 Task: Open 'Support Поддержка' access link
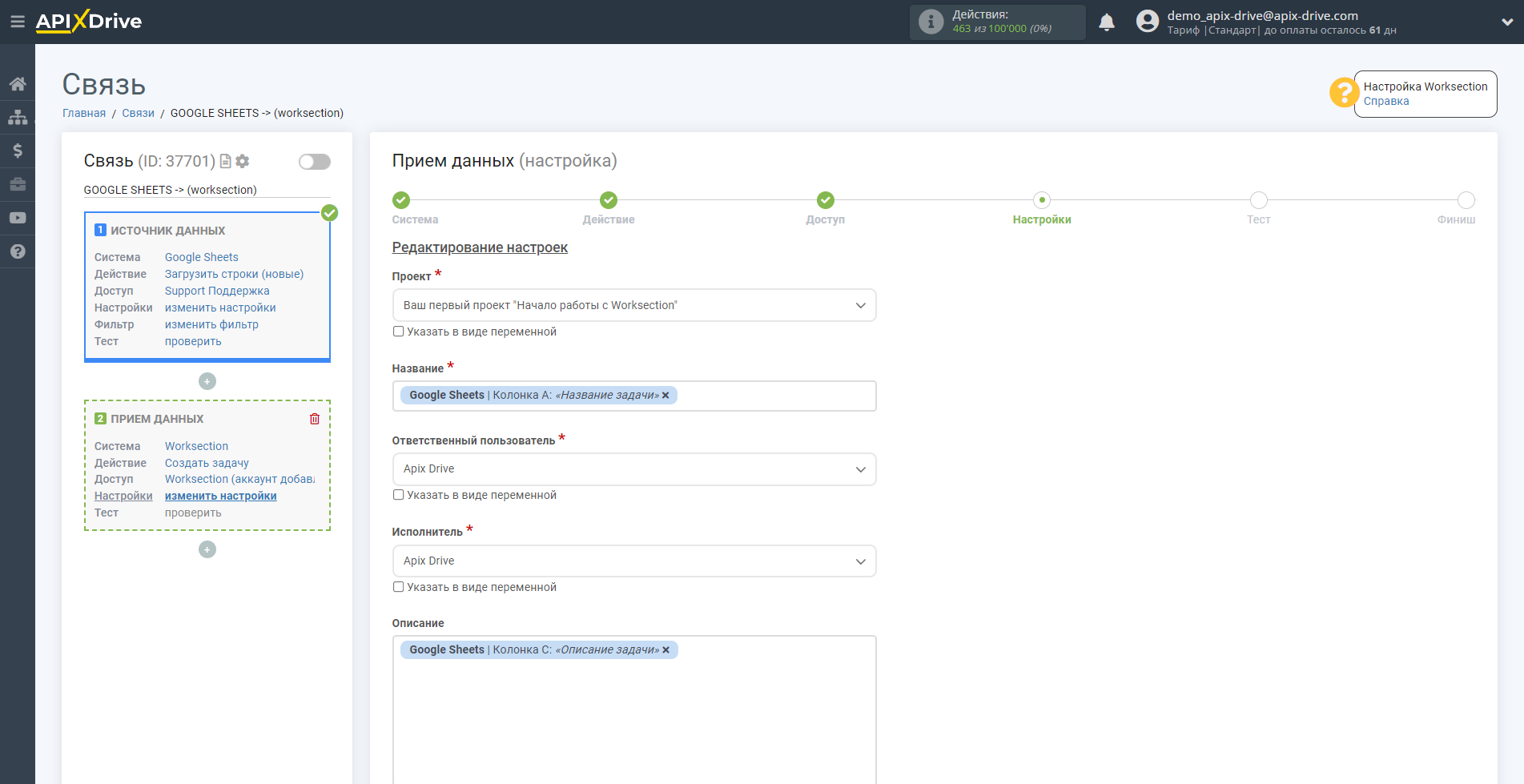click(x=217, y=291)
